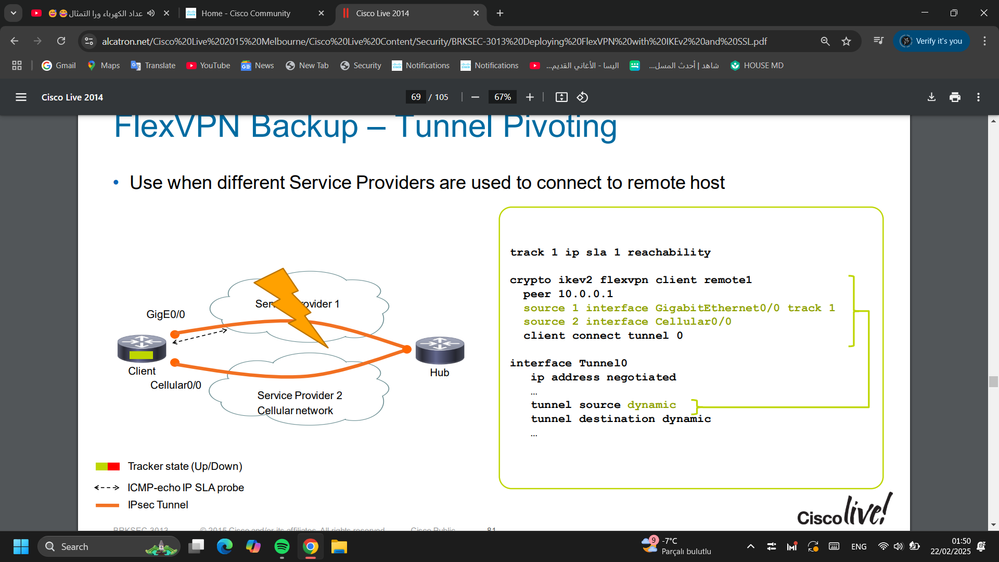The height and width of the screenshot is (562, 999).
Task: Edit the page number field showing 69
Action: [x=415, y=97]
